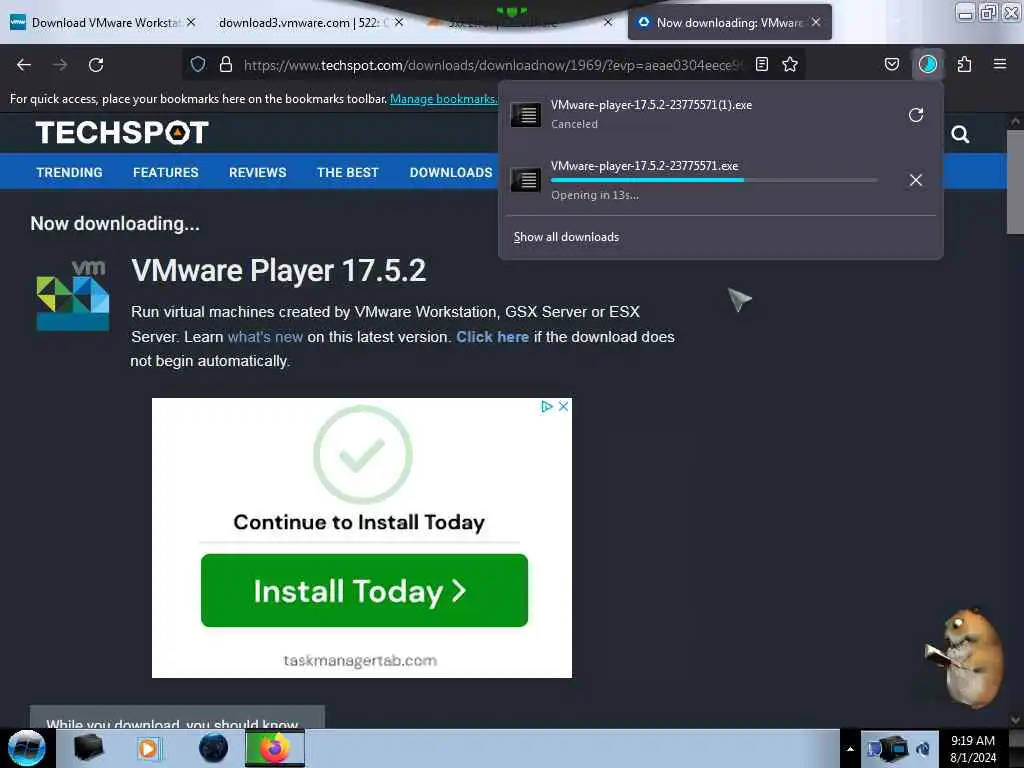
Task: Click the Manage bookmarks link
Action: tap(443, 99)
